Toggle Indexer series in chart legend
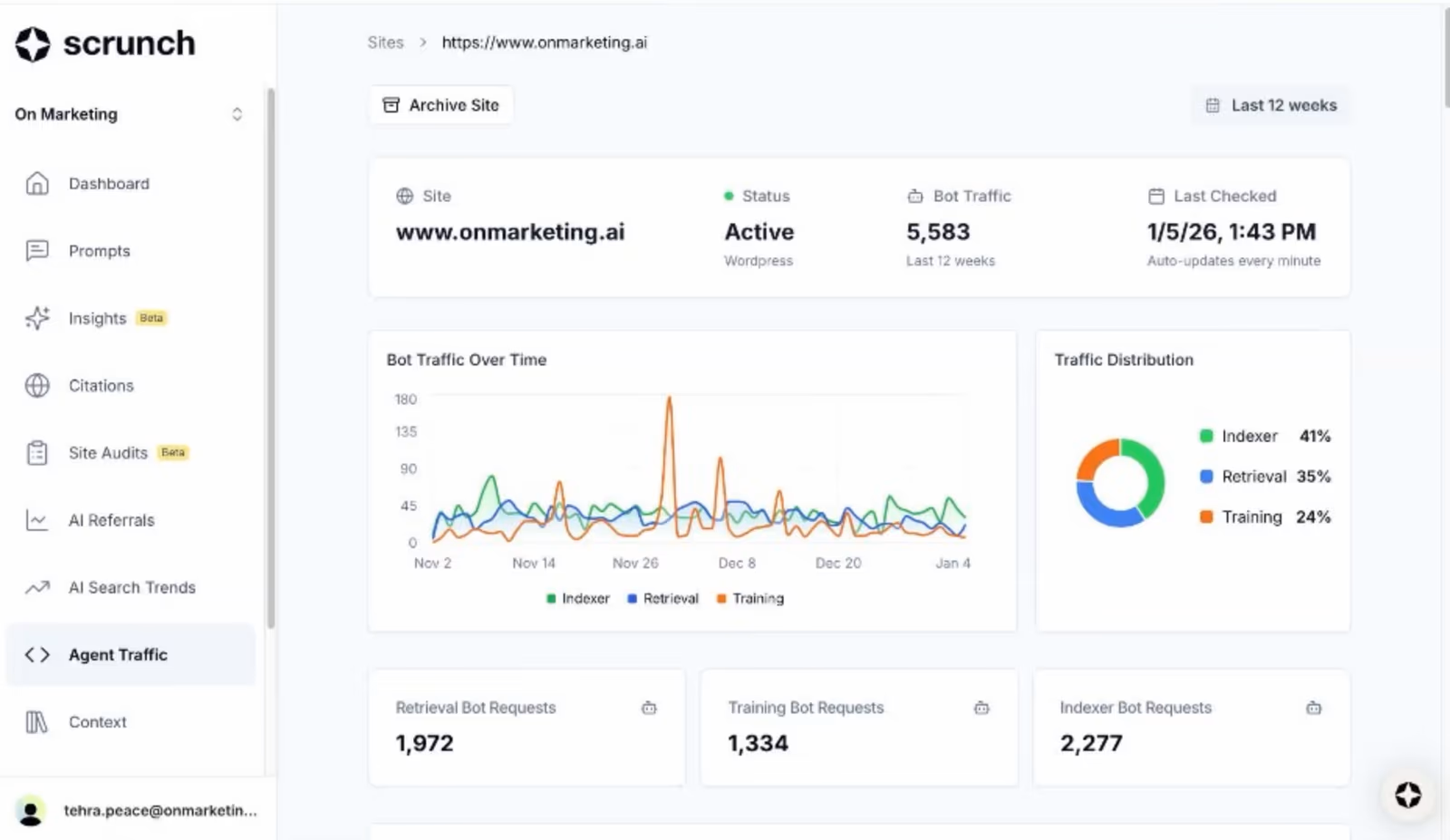The width and height of the screenshot is (1450, 840). (x=577, y=599)
